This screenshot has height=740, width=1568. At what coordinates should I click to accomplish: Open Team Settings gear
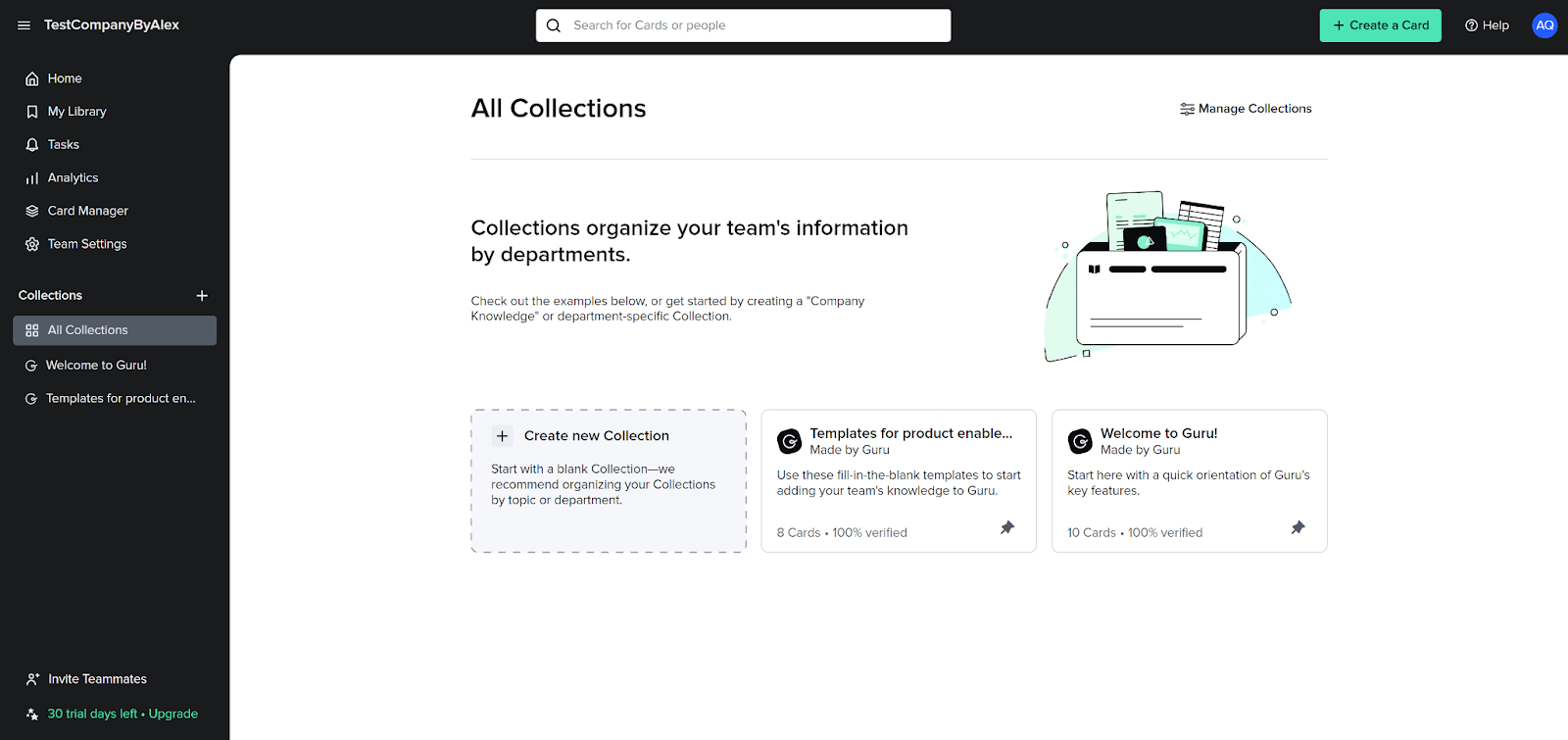(32, 244)
